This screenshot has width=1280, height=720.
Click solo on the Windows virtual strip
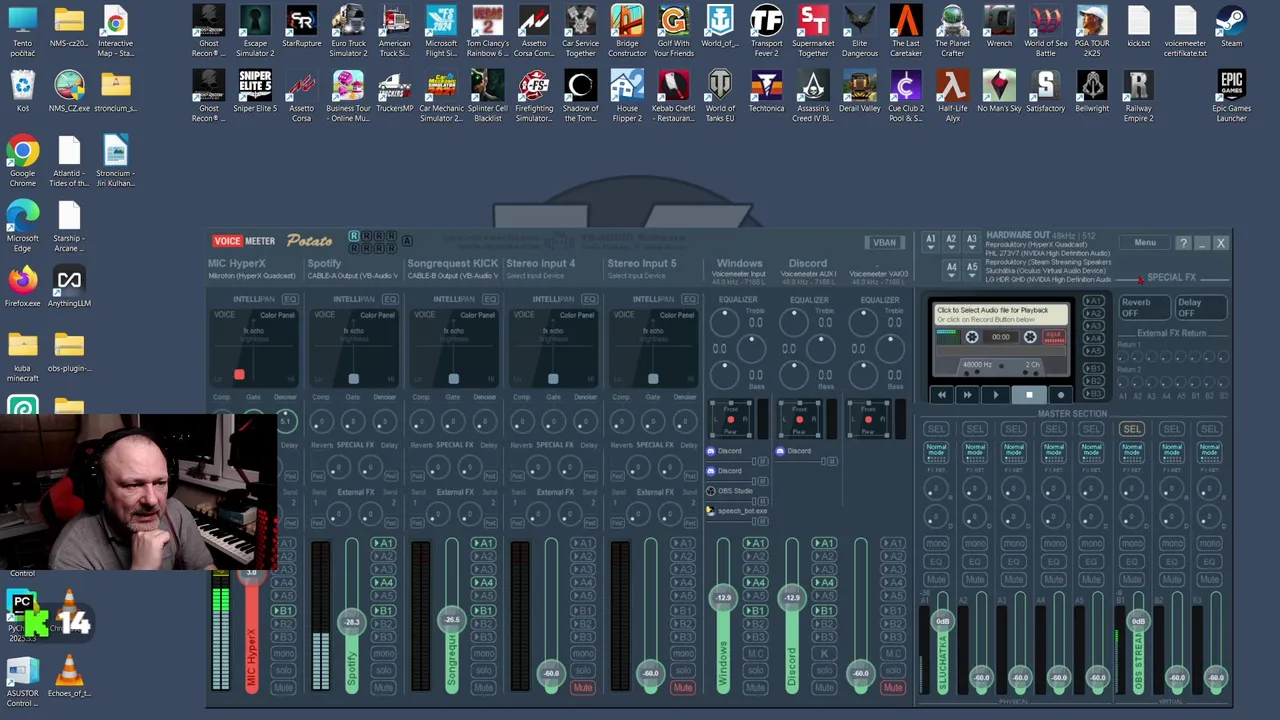(755, 669)
